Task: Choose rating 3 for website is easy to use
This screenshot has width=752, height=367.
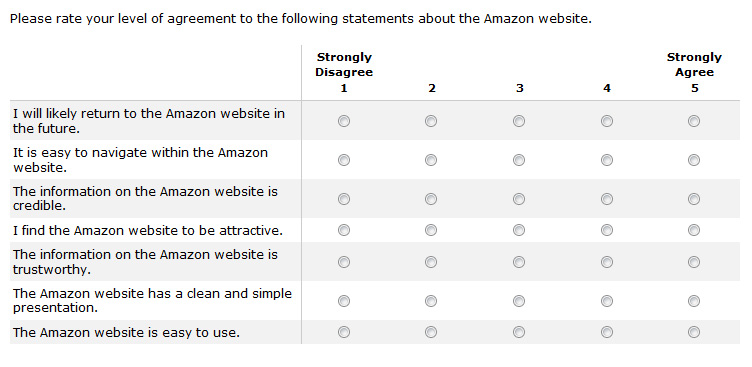Action: point(518,332)
